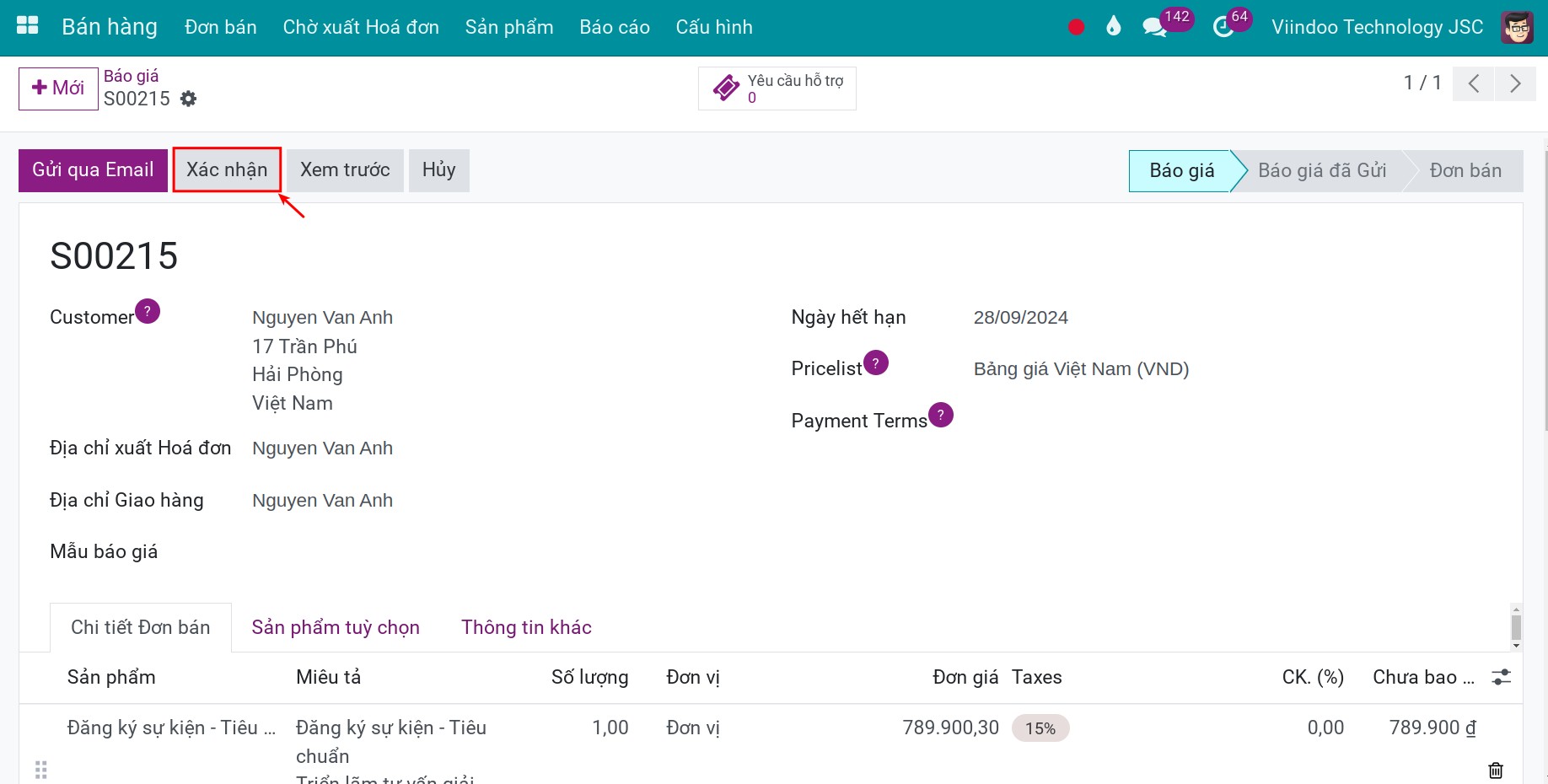This screenshot has height=784, width=1548.
Task: Open the apps grid home menu
Action: pyautogui.click(x=28, y=26)
